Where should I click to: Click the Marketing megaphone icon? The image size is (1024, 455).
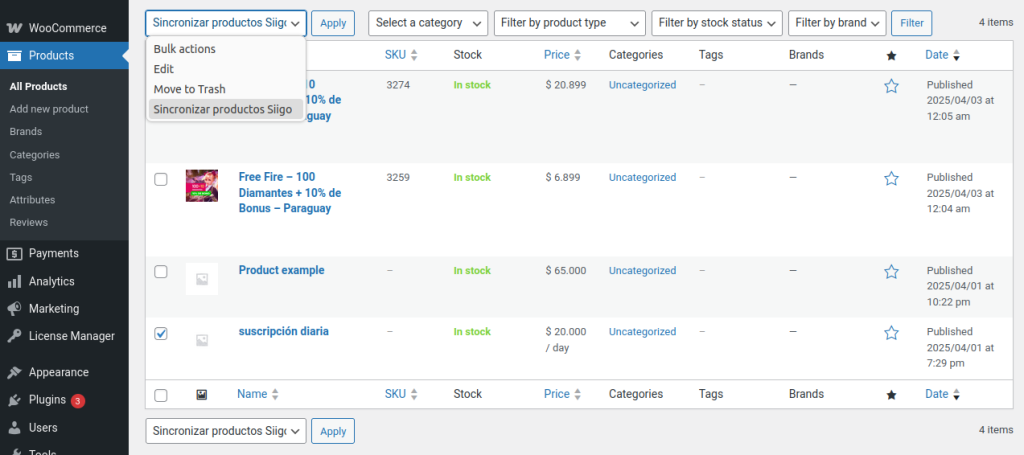tap(14, 309)
